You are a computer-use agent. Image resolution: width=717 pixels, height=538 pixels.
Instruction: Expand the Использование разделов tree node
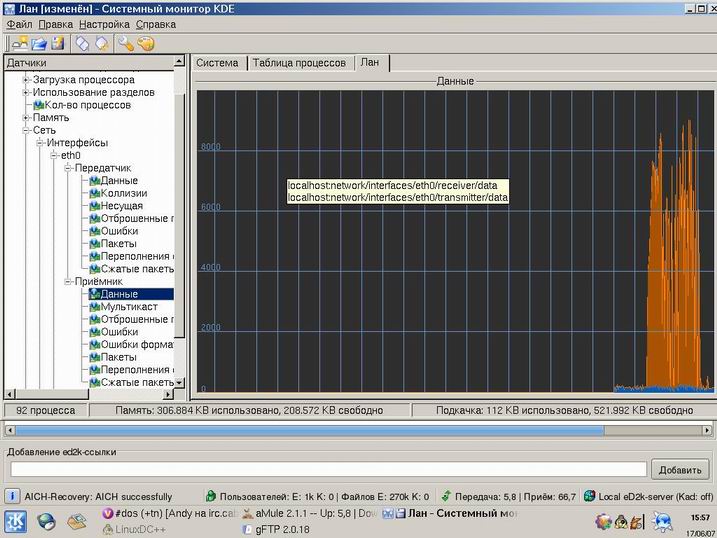tap(26, 92)
